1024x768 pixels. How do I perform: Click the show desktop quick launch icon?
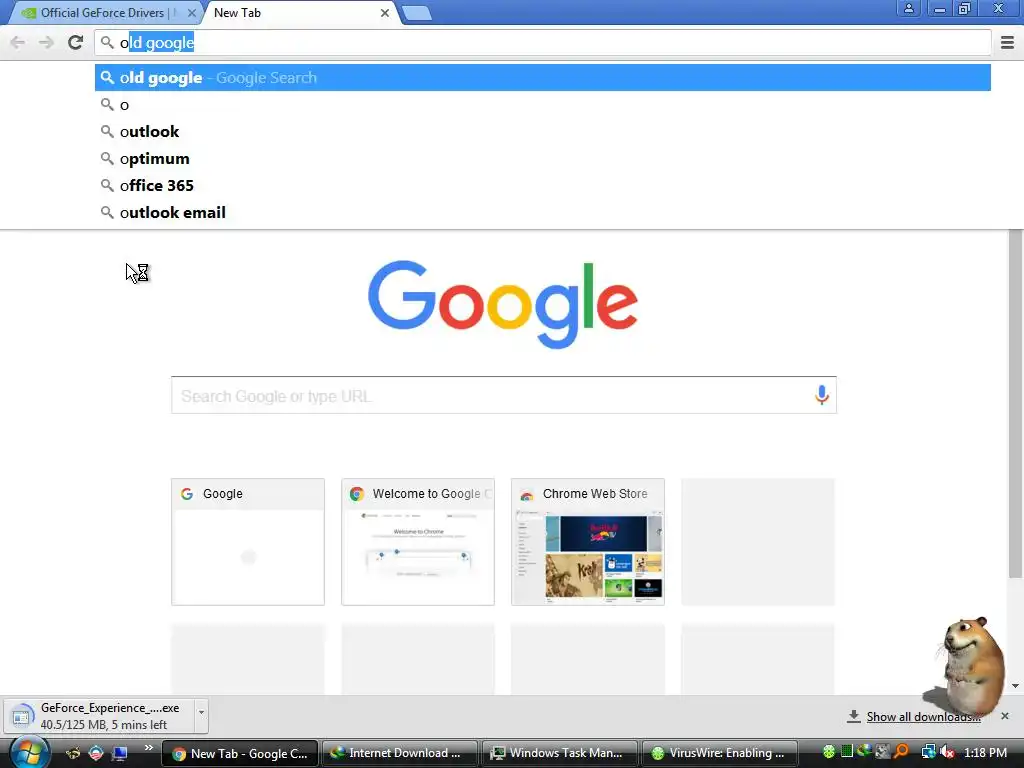point(120,754)
